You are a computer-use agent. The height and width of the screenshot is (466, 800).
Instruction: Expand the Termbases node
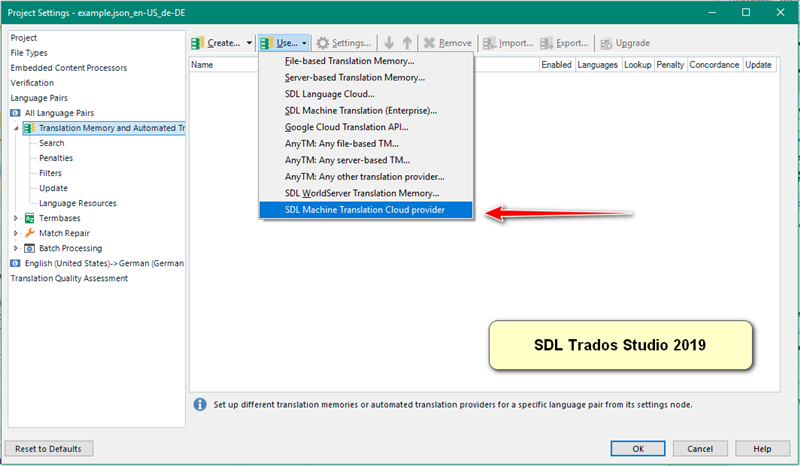point(16,218)
